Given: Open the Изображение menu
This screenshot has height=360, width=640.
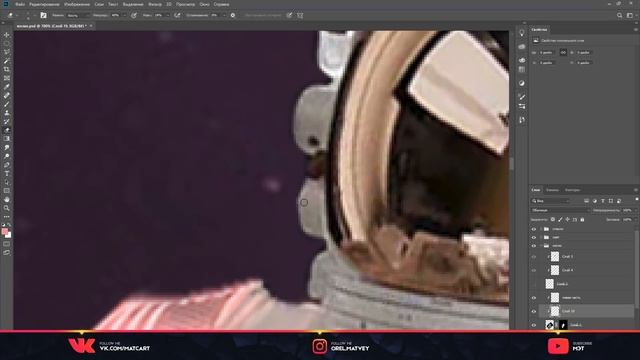Looking at the screenshot, I should pos(77,4).
